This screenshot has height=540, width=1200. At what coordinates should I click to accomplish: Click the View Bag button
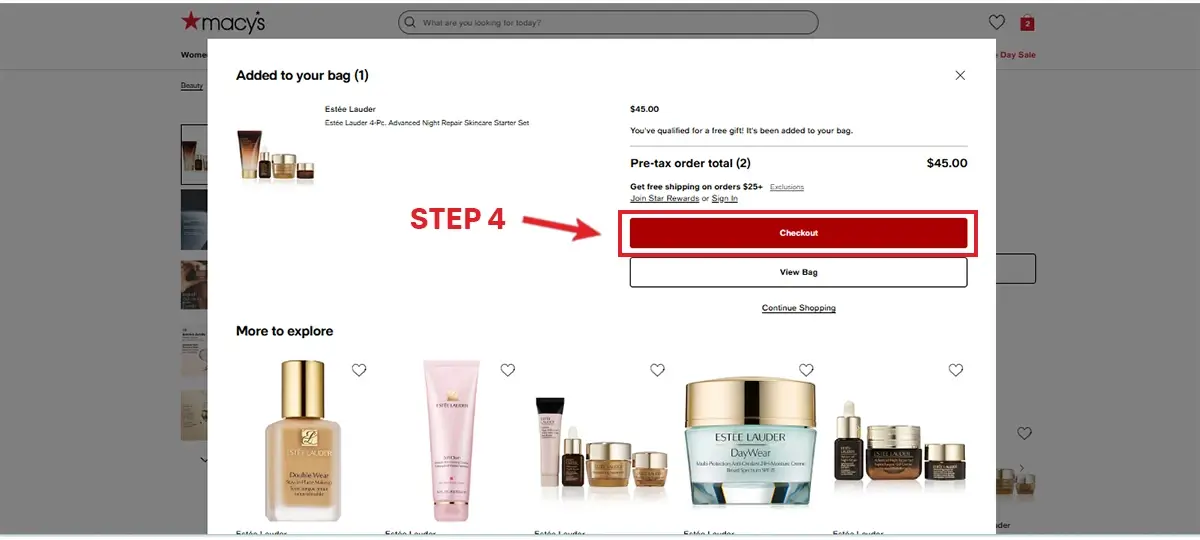point(798,272)
